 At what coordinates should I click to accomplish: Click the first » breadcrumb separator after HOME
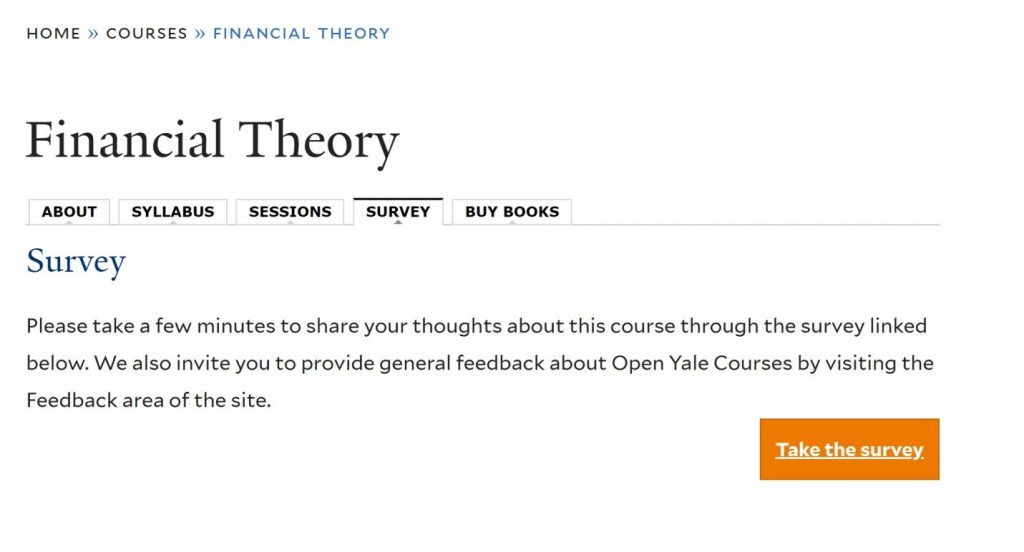[93, 33]
